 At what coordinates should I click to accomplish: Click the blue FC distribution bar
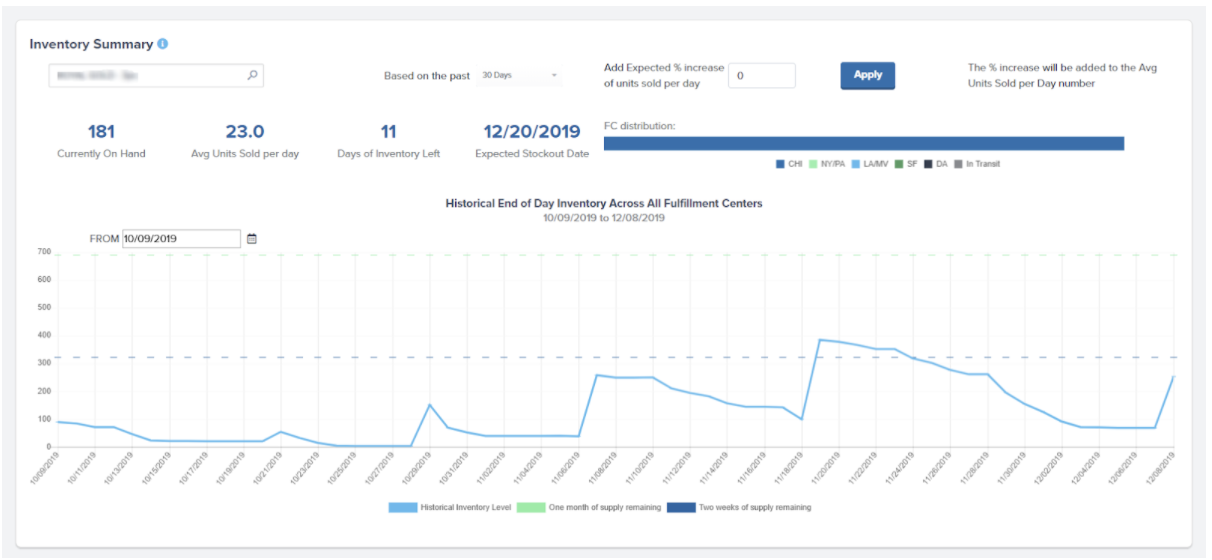[x=863, y=143]
